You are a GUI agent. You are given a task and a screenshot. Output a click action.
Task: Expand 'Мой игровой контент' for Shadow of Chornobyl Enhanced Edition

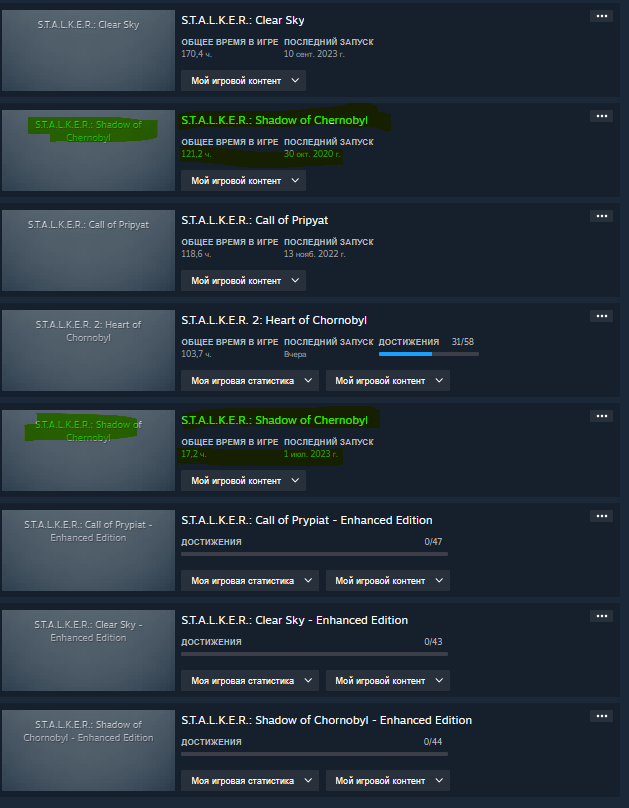pyautogui.click(x=388, y=781)
